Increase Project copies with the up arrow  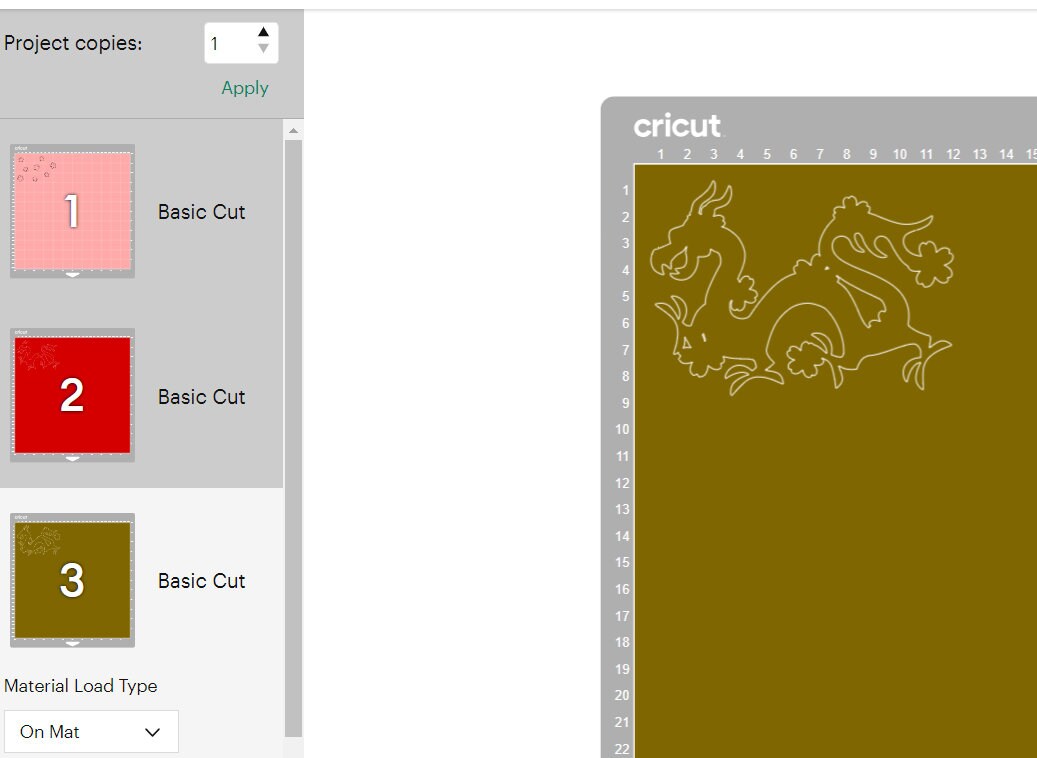(x=262, y=31)
